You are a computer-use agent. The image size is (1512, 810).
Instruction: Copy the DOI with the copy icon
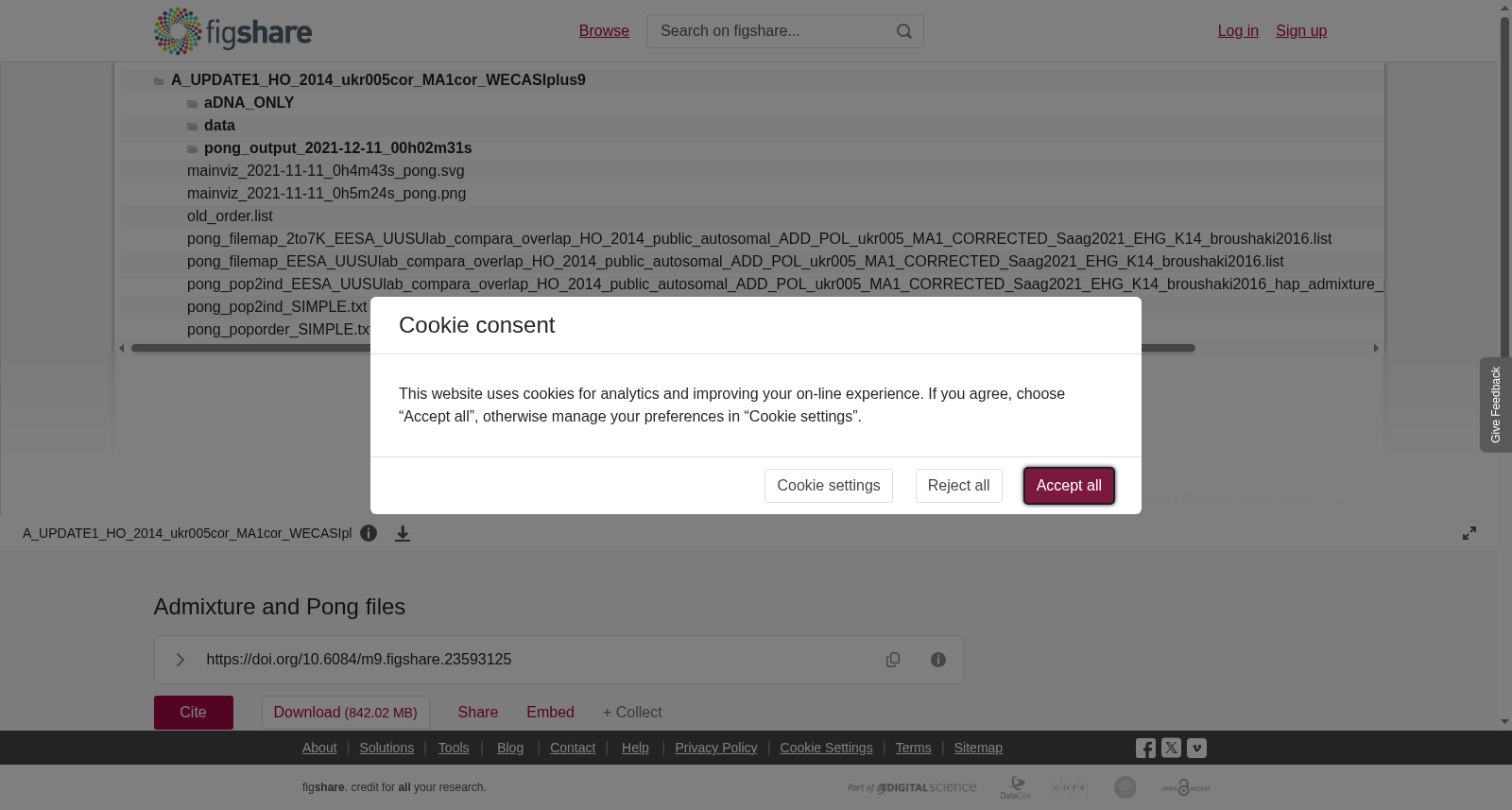coord(893,660)
